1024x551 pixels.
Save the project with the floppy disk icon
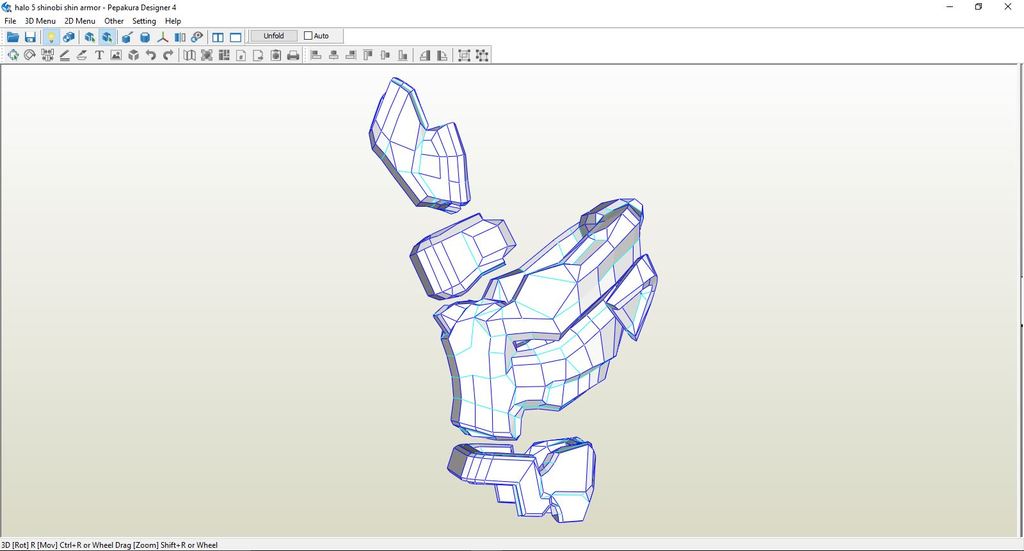pyautogui.click(x=30, y=37)
